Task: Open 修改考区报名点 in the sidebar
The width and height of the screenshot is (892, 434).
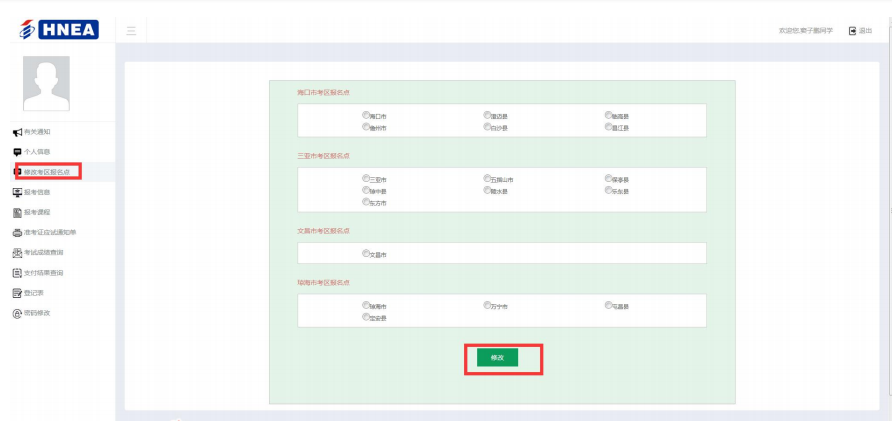Action: (47, 172)
